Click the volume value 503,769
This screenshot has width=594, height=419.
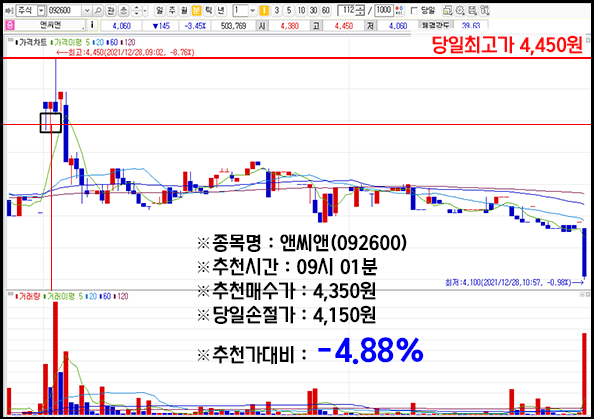[x=233, y=26]
